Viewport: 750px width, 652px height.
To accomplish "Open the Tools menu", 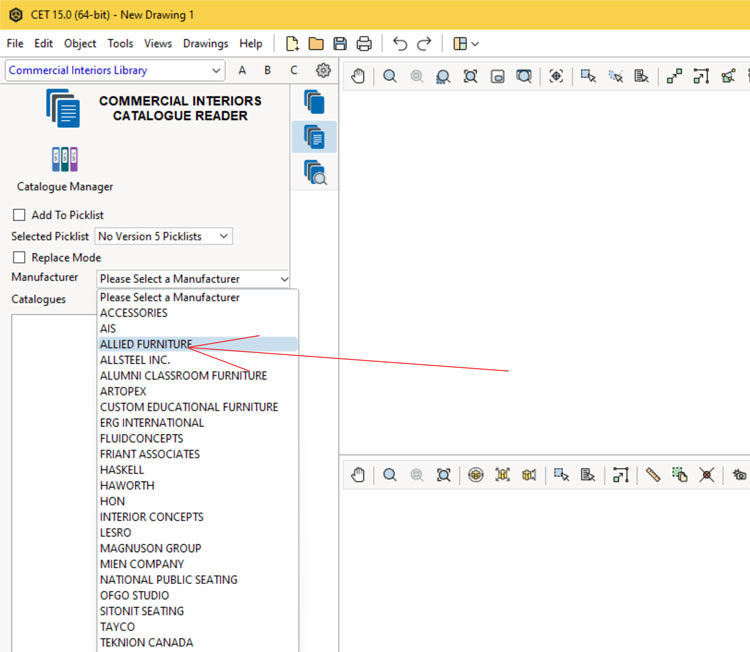I will click(120, 44).
